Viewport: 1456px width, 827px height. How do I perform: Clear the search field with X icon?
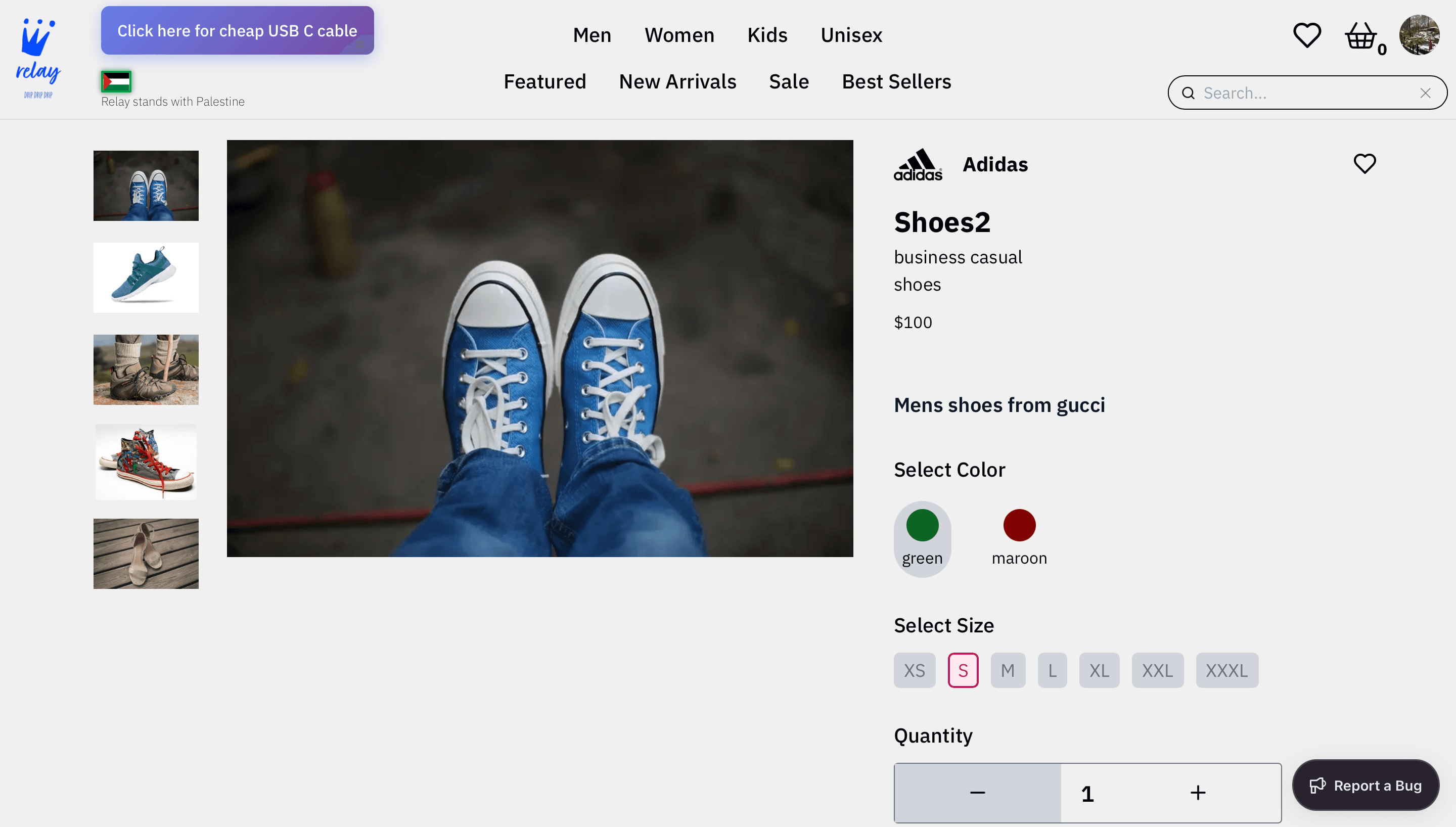[1425, 93]
